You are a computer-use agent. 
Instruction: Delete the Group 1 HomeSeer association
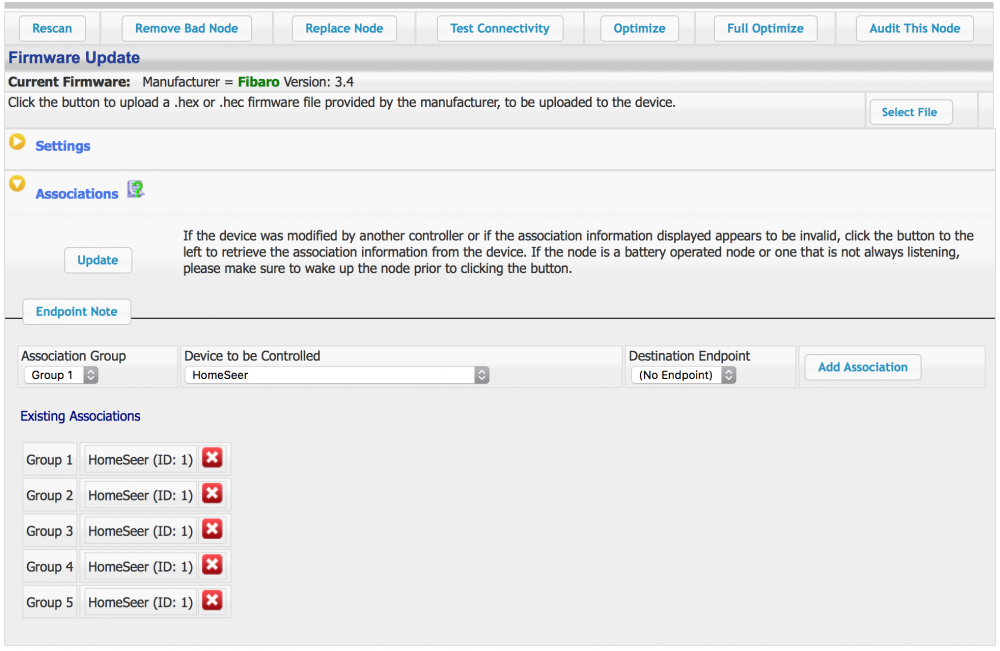(212, 459)
